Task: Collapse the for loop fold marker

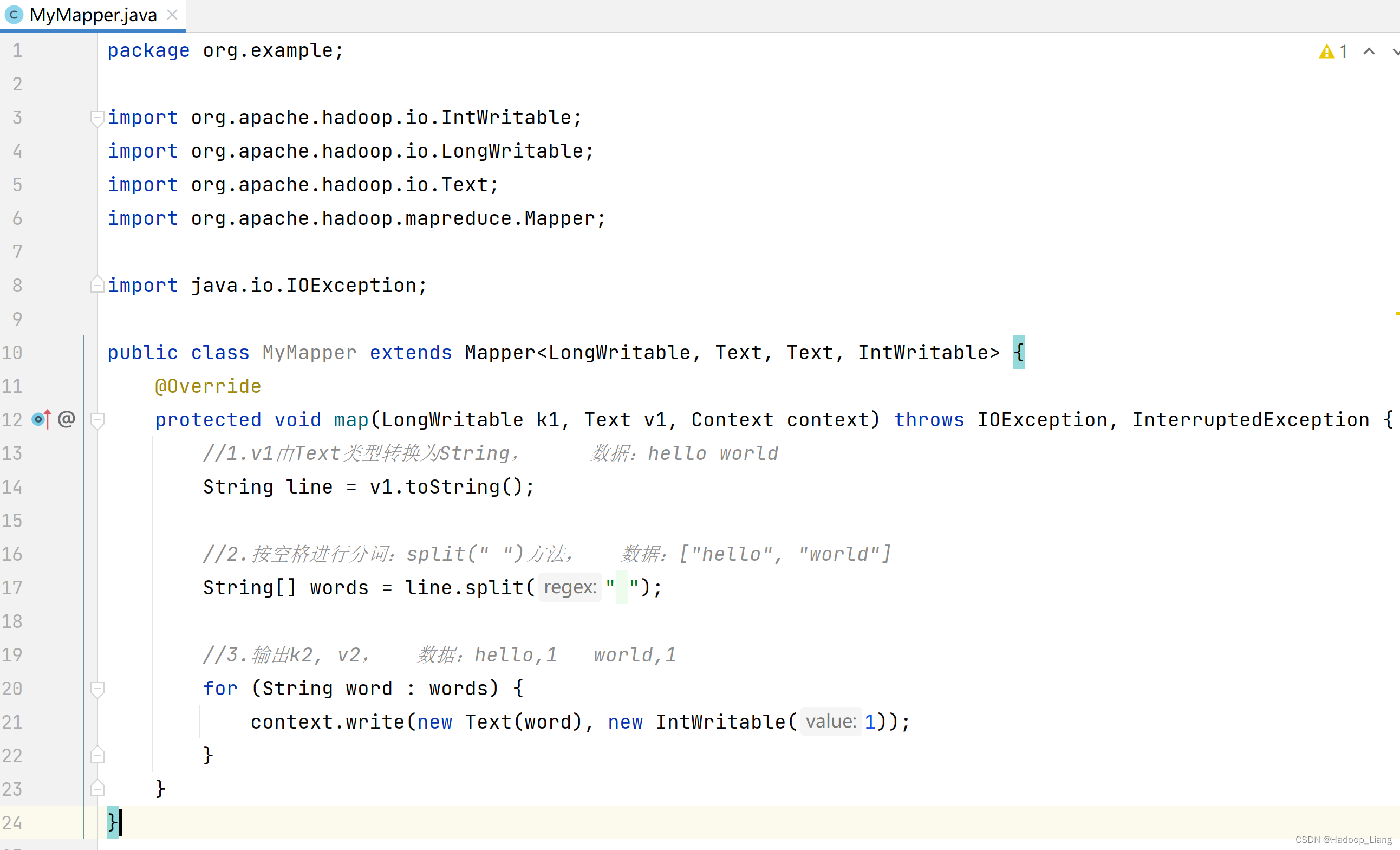Action: pos(97,689)
